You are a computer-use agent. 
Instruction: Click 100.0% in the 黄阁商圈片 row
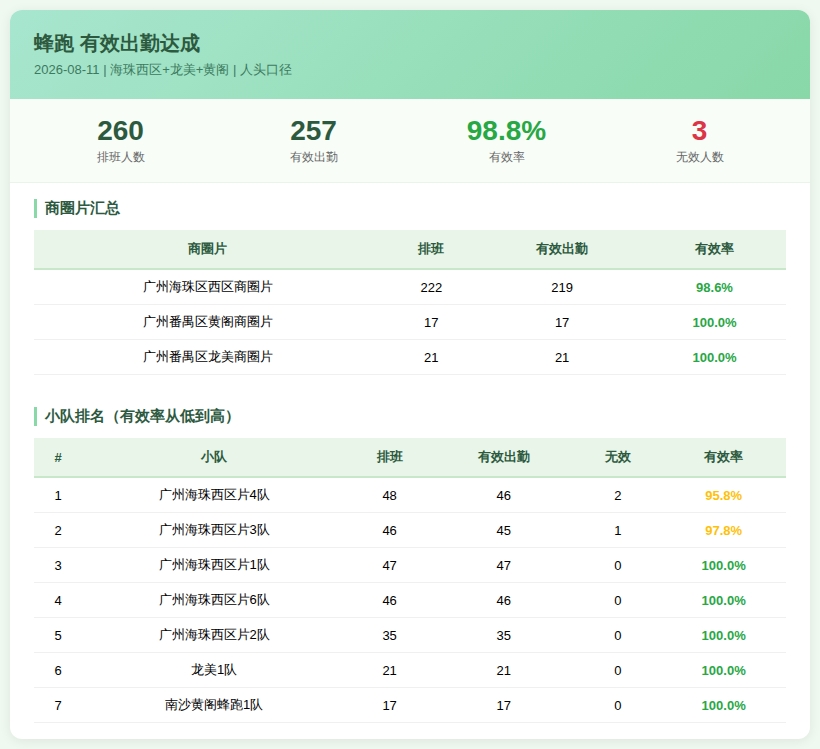(x=714, y=323)
